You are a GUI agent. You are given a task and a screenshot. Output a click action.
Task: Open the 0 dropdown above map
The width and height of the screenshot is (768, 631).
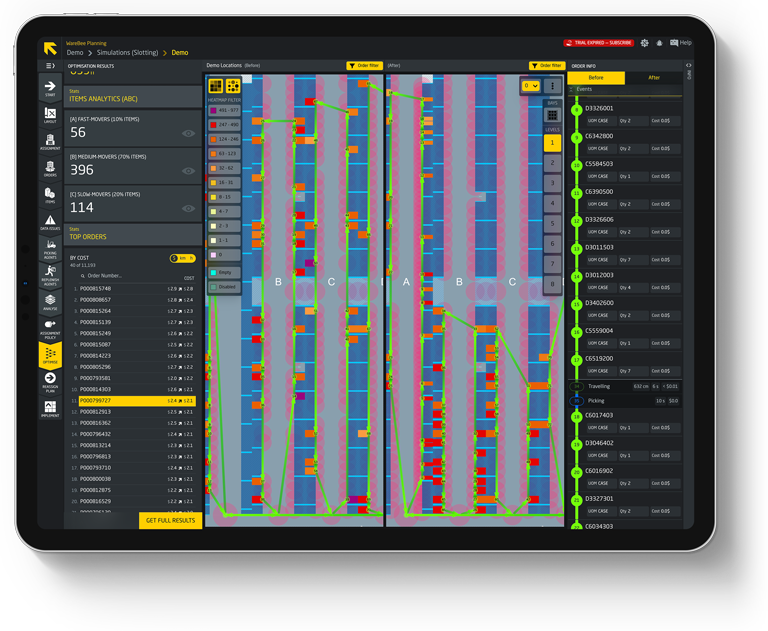coord(530,86)
